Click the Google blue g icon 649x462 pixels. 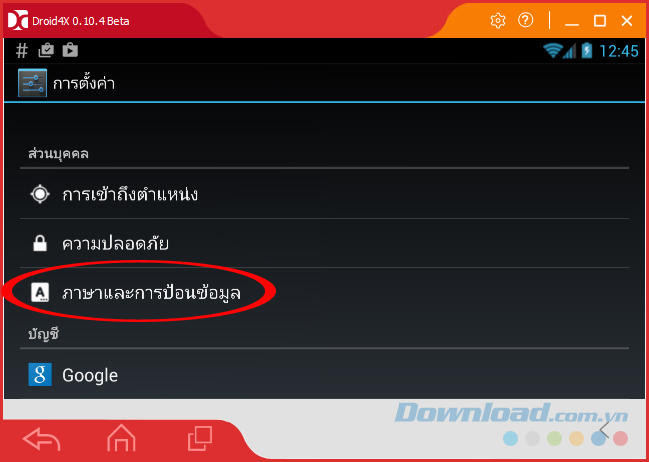(40, 375)
